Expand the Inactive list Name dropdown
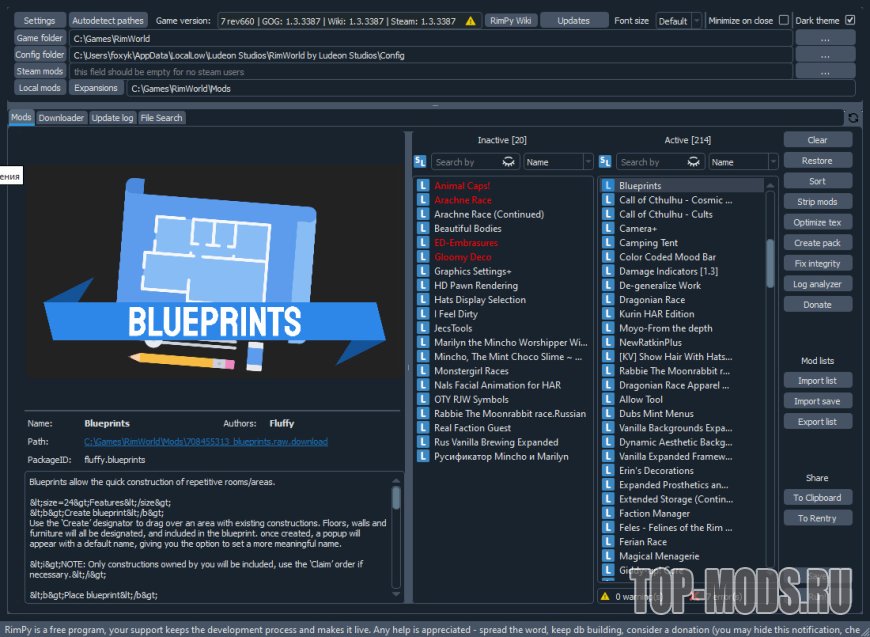The image size is (870, 637). tap(558, 162)
